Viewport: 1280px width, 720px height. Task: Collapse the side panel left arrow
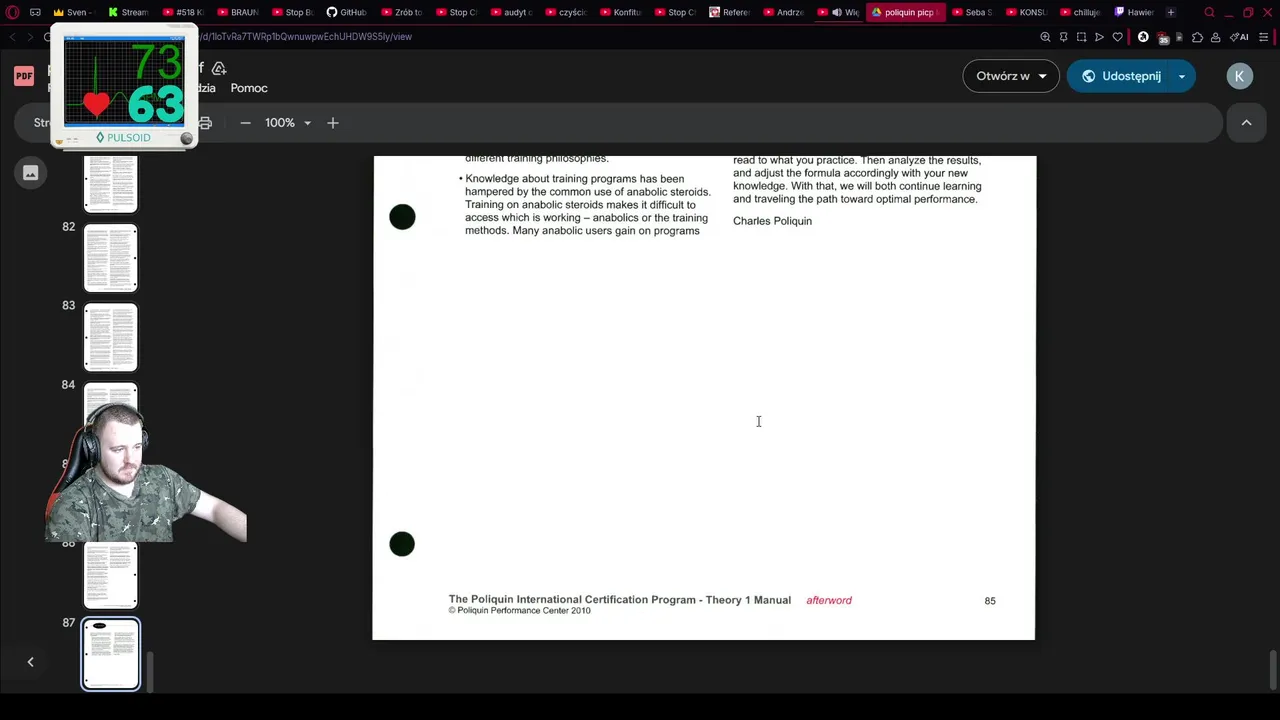point(30,662)
